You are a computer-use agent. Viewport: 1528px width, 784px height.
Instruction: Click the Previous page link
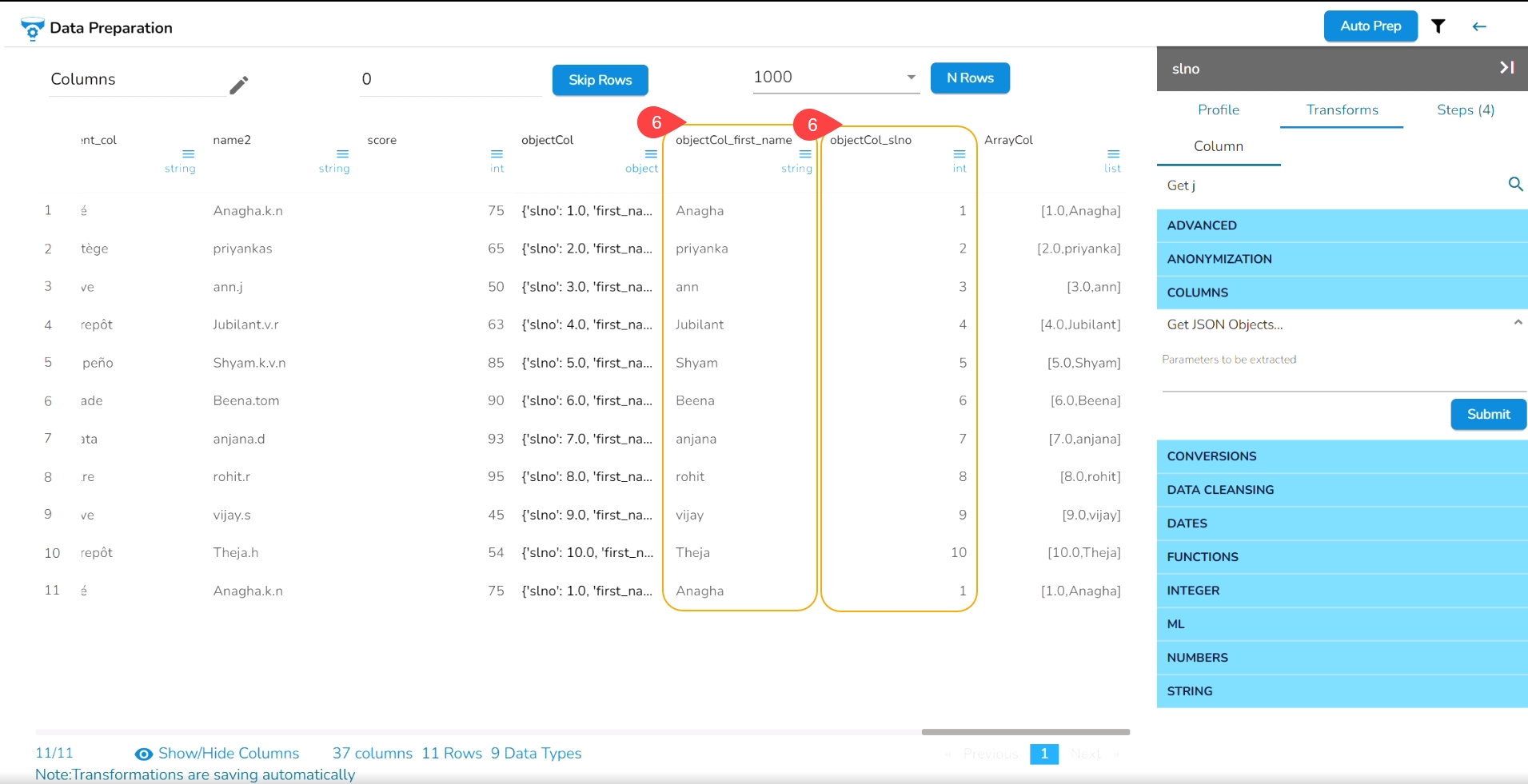point(991,754)
